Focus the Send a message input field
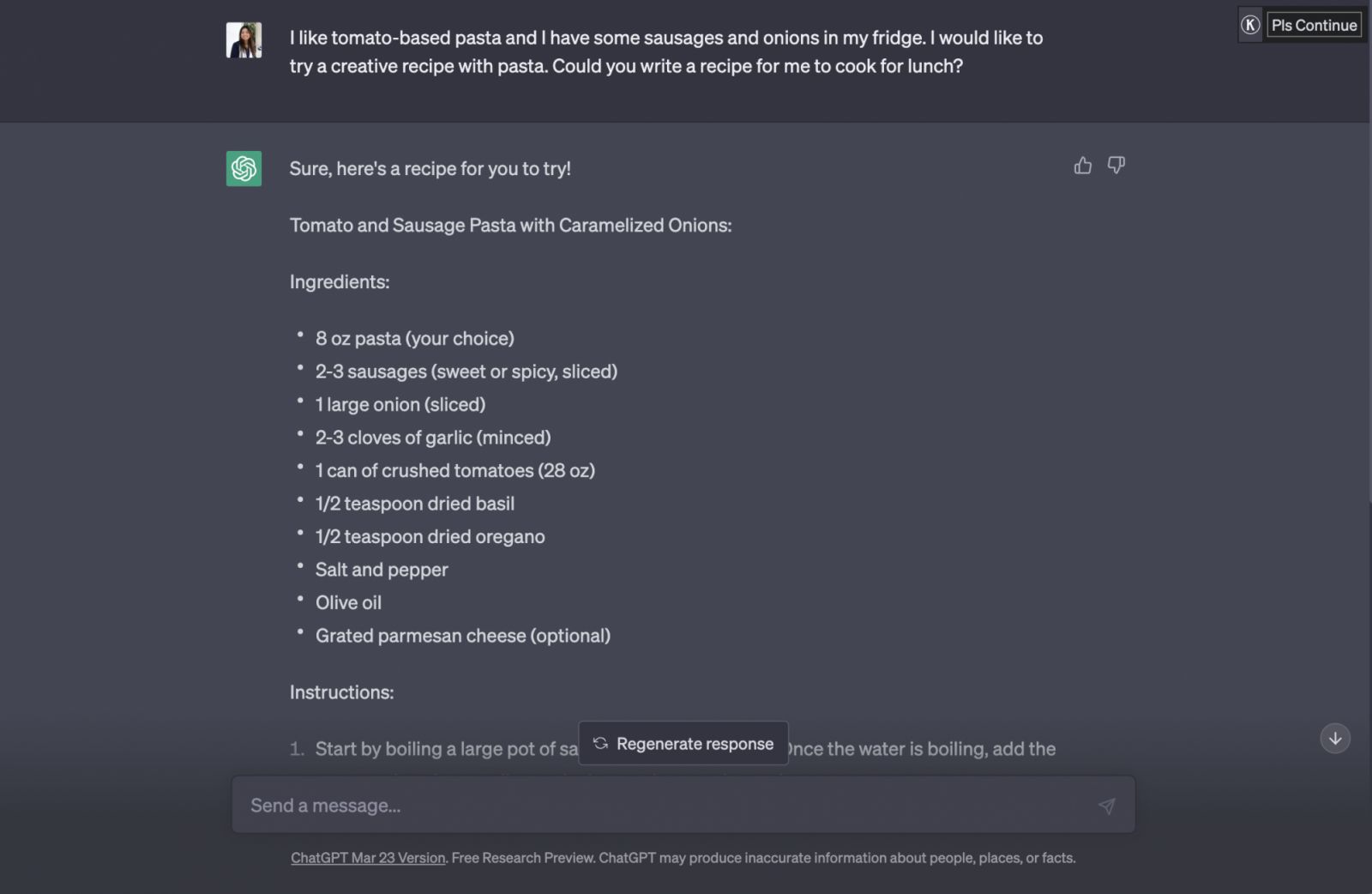The width and height of the screenshot is (1372, 894). click(x=683, y=805)
